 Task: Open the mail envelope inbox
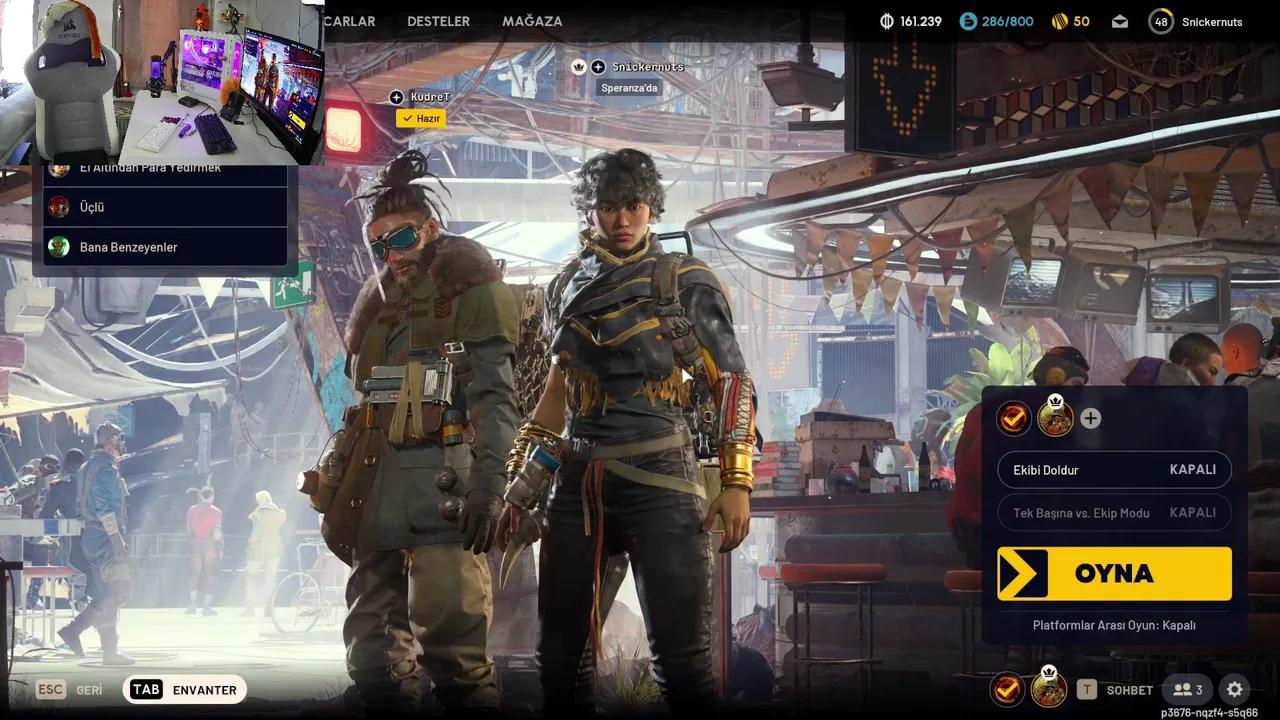(1120, 21)
